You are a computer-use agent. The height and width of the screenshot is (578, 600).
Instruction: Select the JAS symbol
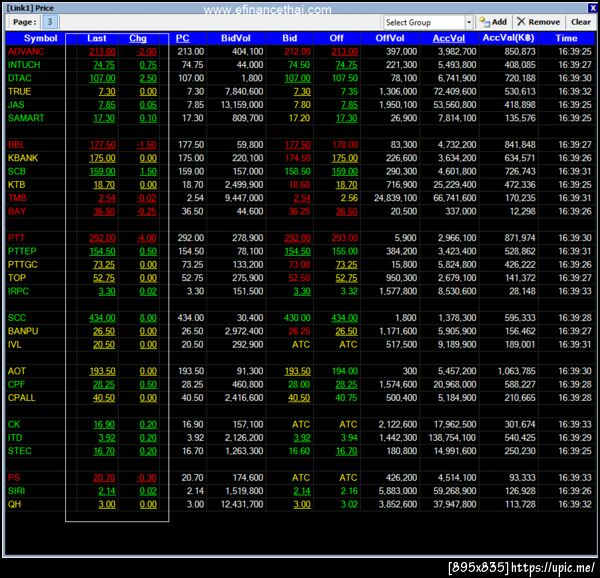tap(16, 105)
